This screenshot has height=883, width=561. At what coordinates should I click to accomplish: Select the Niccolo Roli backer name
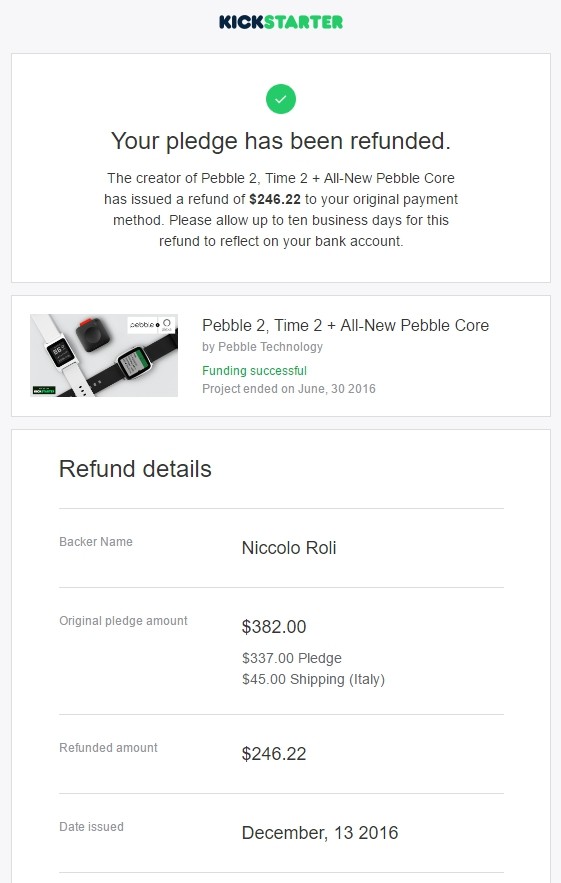coord(289,548)
